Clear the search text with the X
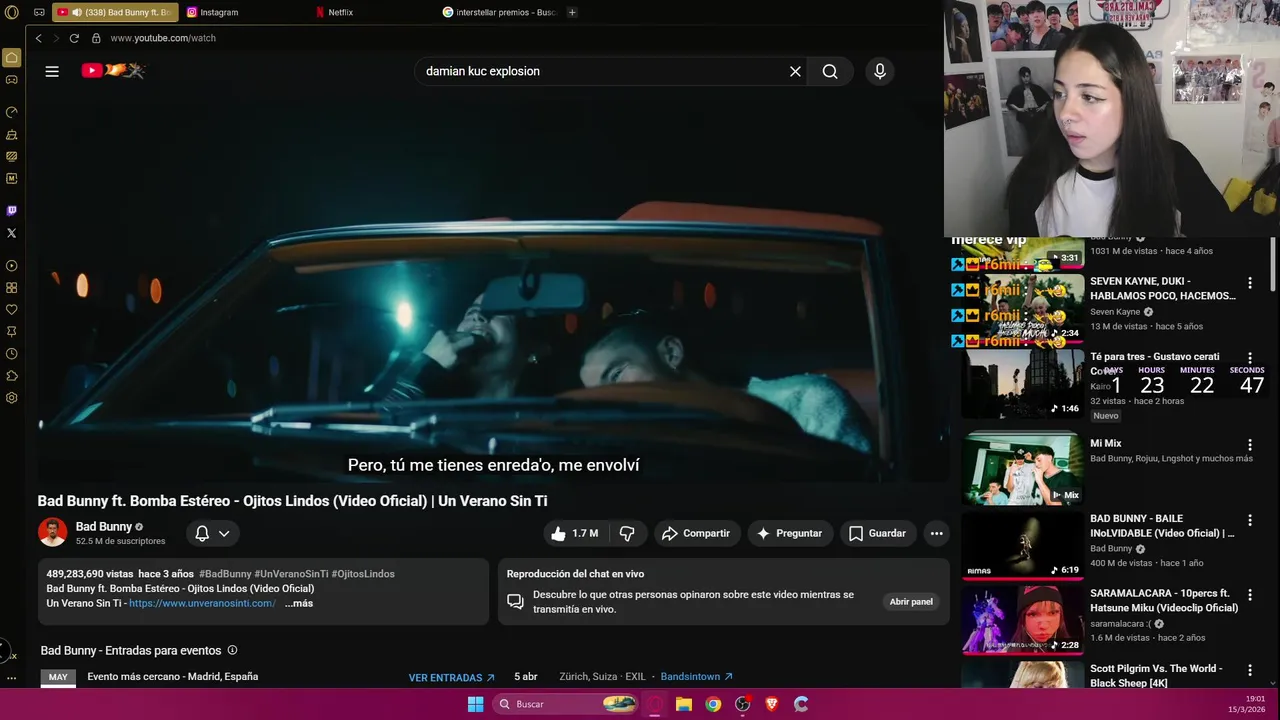The width and height of the screenshot is (1280, 720). tap(795, 71)
